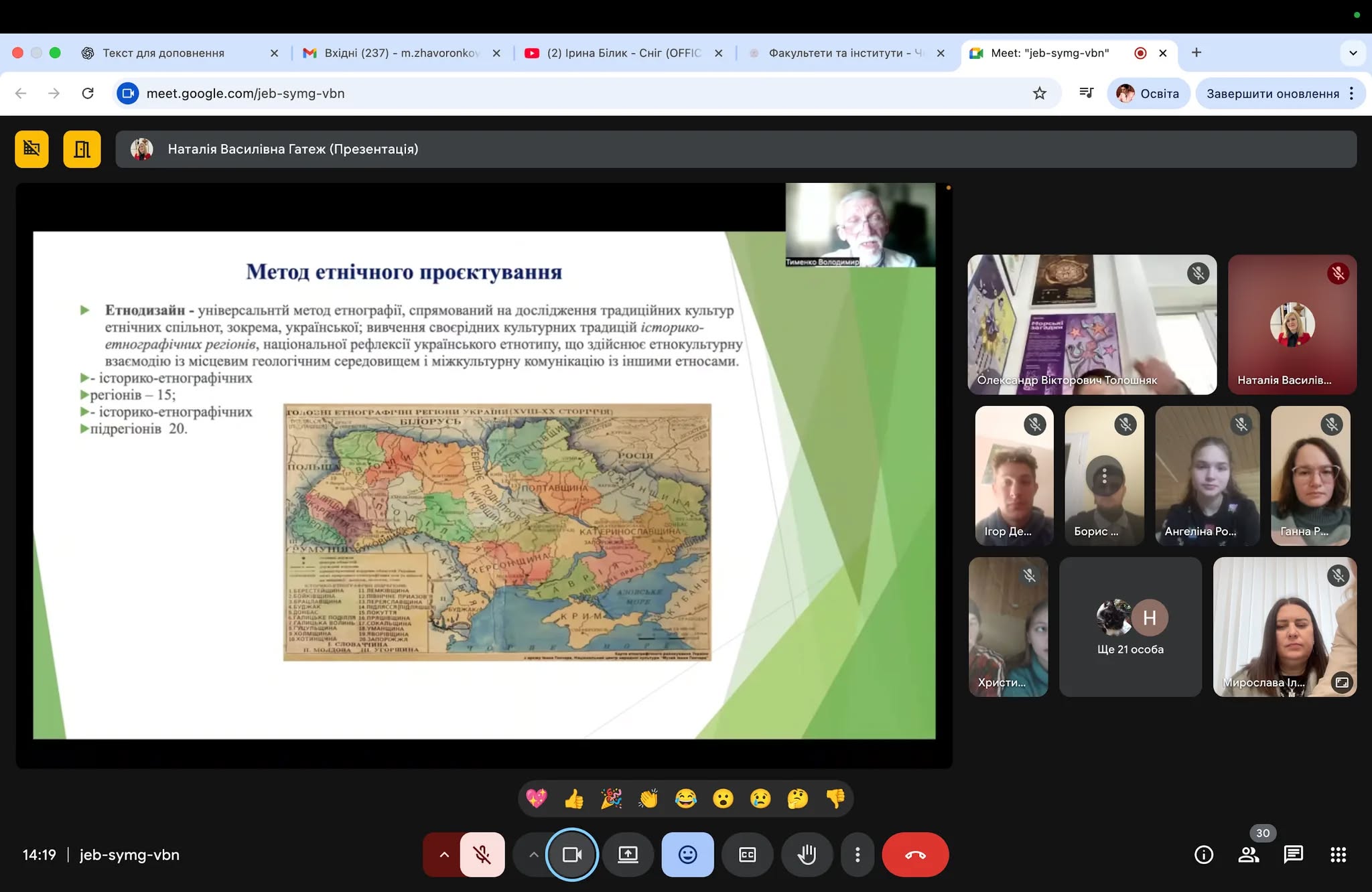Click the Тименко Володимир speaker video overlay
This screenshot has height=892, width=1372.
tap(860, 225)
